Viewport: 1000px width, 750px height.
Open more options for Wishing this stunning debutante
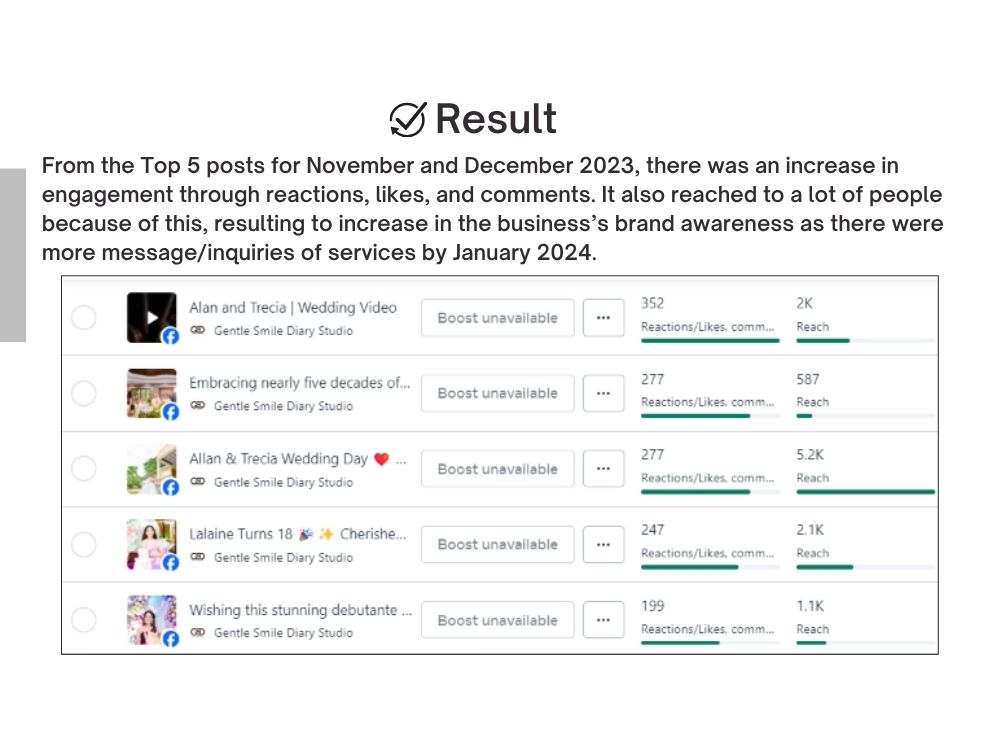603,620
